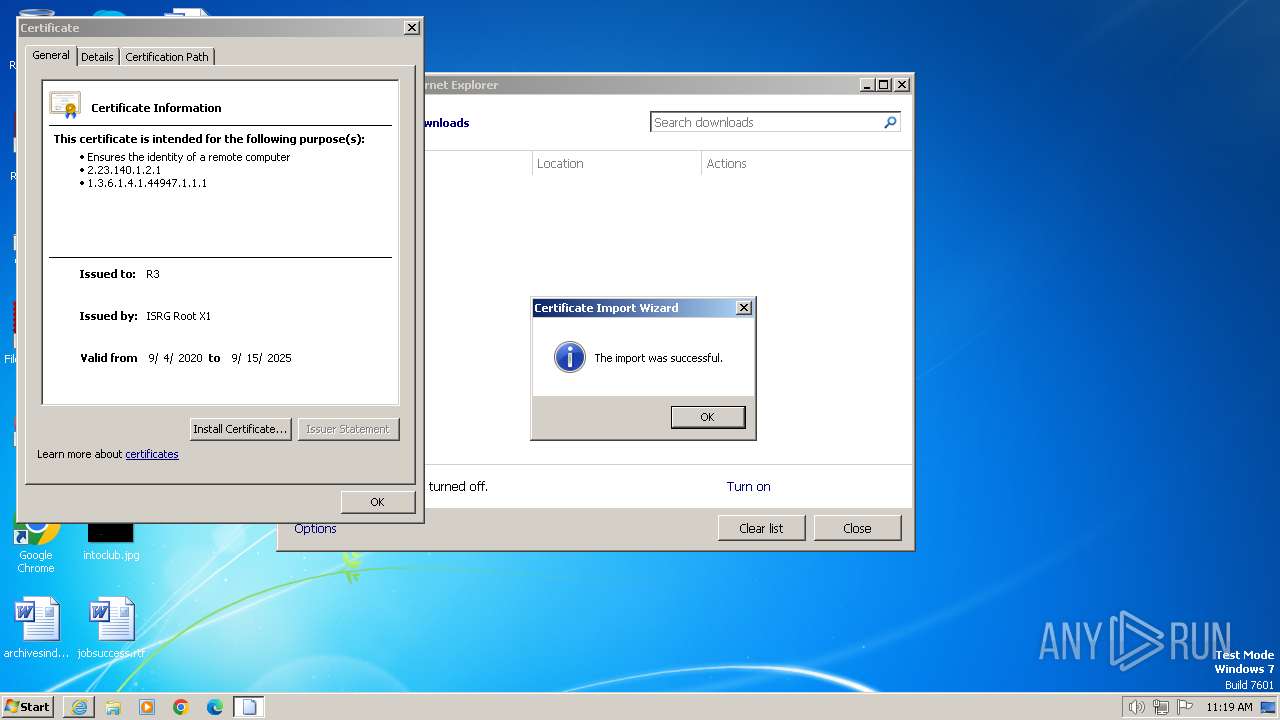Confirm the import success with OK

tap(708, 417)
